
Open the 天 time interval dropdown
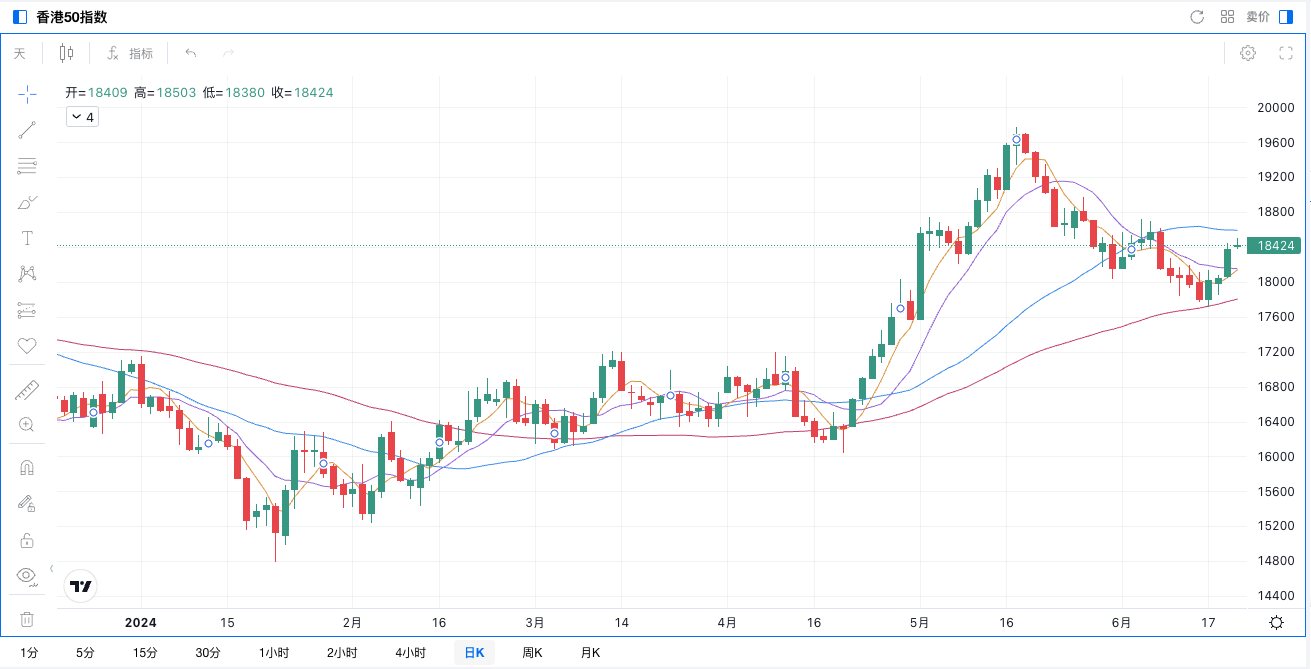coord(20,53)
